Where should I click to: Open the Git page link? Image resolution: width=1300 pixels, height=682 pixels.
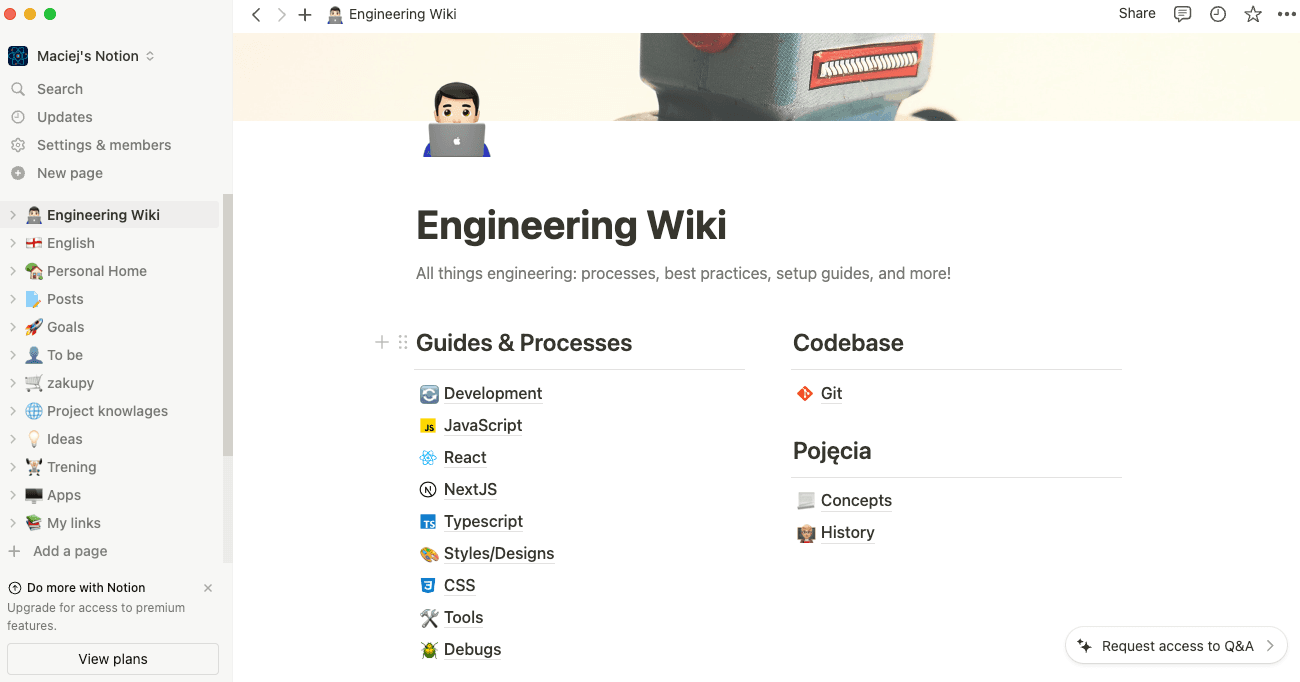pos(831,394)
